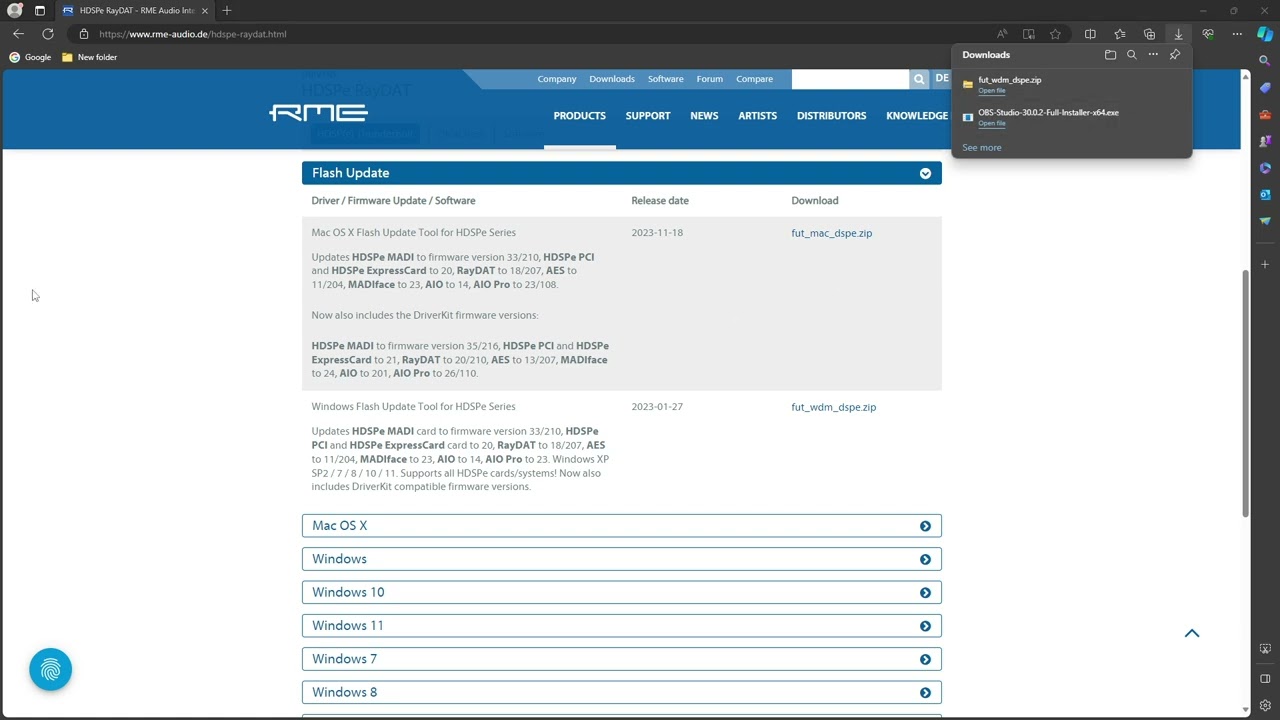Toggle split screen icon in toolbar

[x=1090, y=34]
